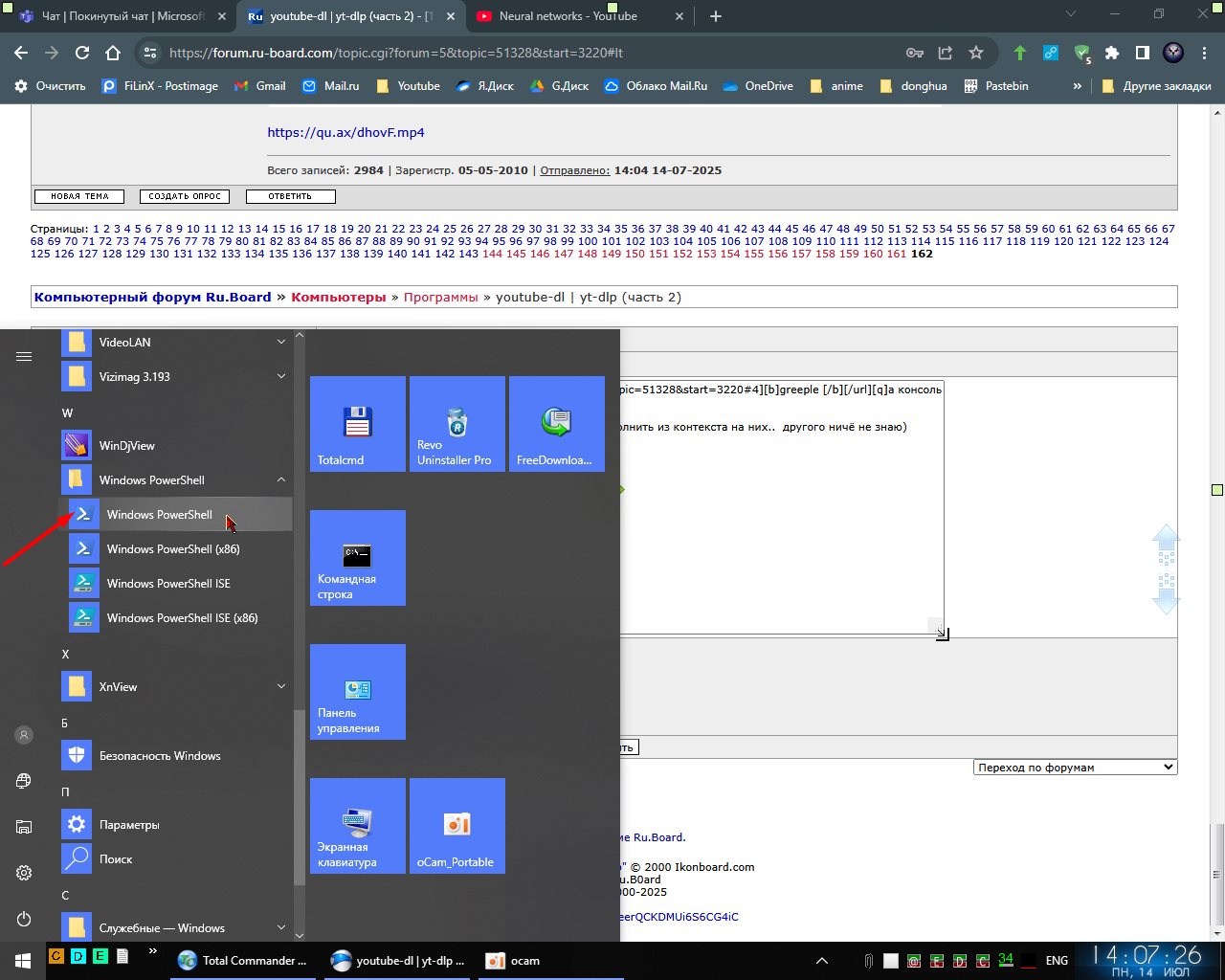Viewport: 1225px width, 980px height.
Task: Open a new Chrome tab
Action: coord(716,16)
